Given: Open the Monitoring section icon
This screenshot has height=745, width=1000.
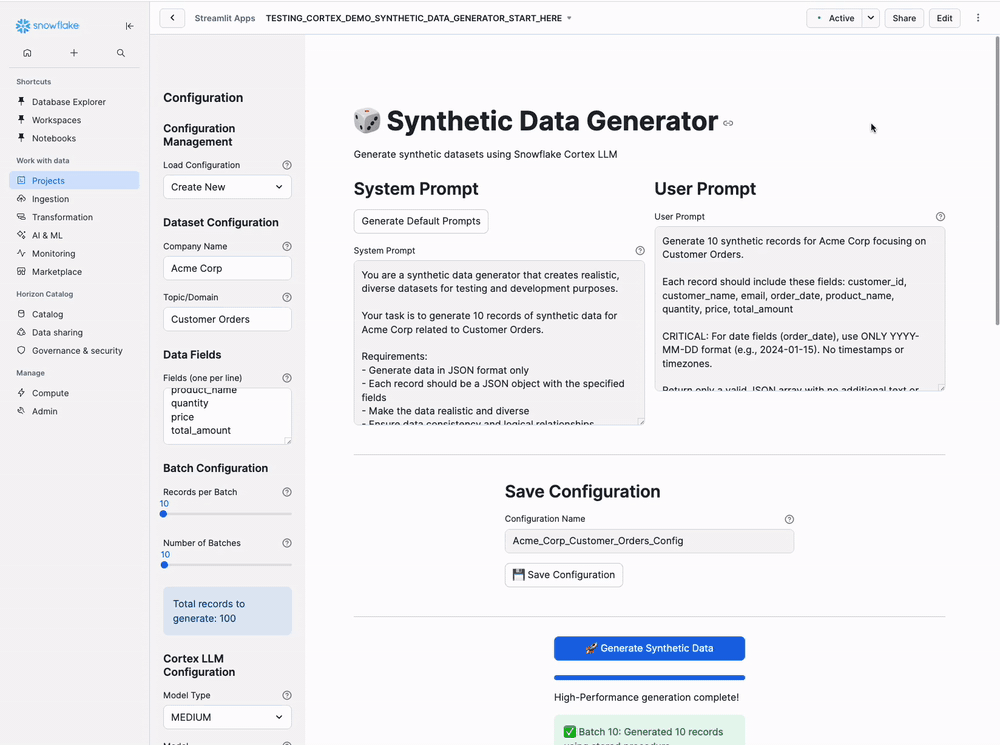Looking at the screenshot, I should click(21, 253).
